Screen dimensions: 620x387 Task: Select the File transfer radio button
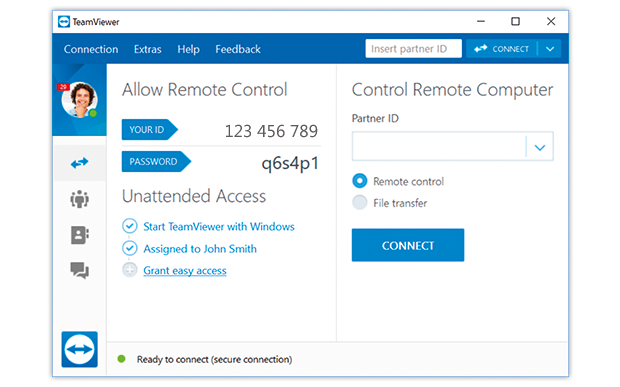coord(359,202)
